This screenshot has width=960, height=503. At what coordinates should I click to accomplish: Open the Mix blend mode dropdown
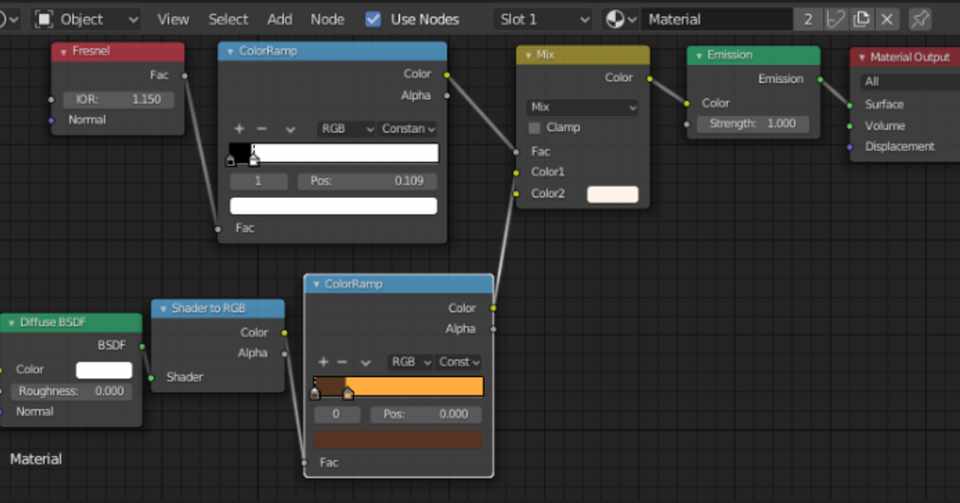point(582,107)
